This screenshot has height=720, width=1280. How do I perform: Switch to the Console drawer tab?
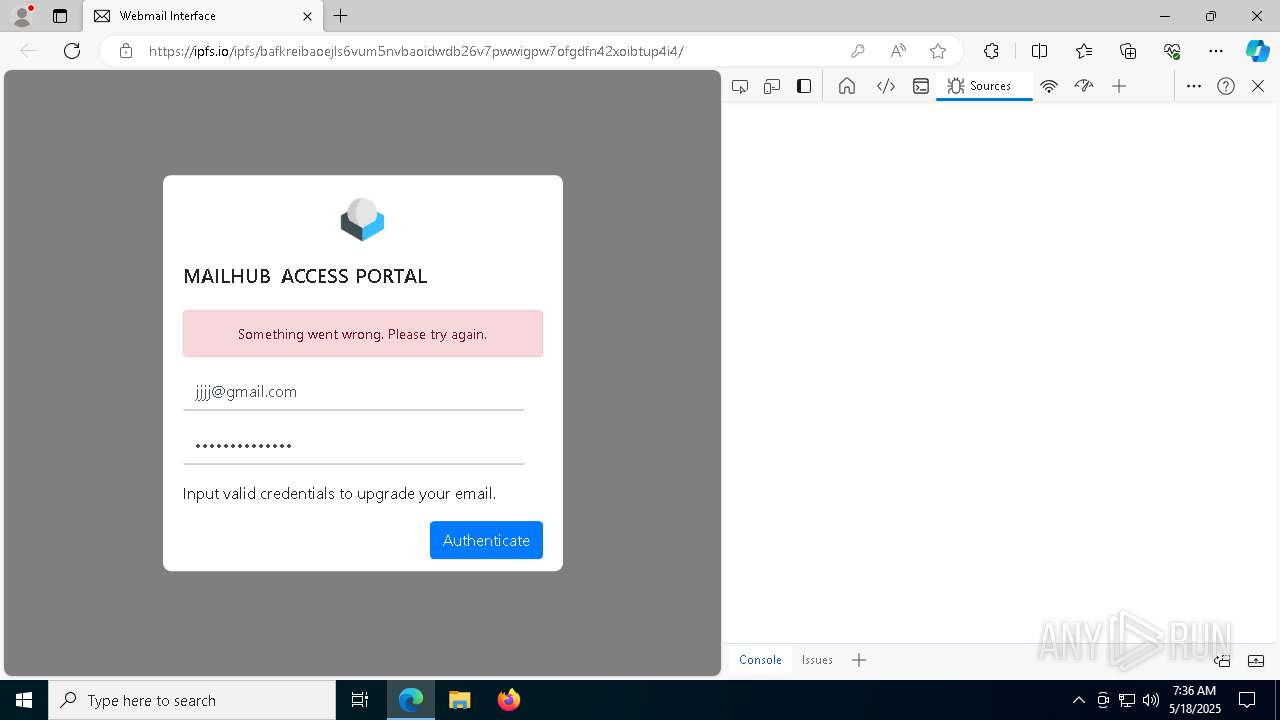(760, 660)
